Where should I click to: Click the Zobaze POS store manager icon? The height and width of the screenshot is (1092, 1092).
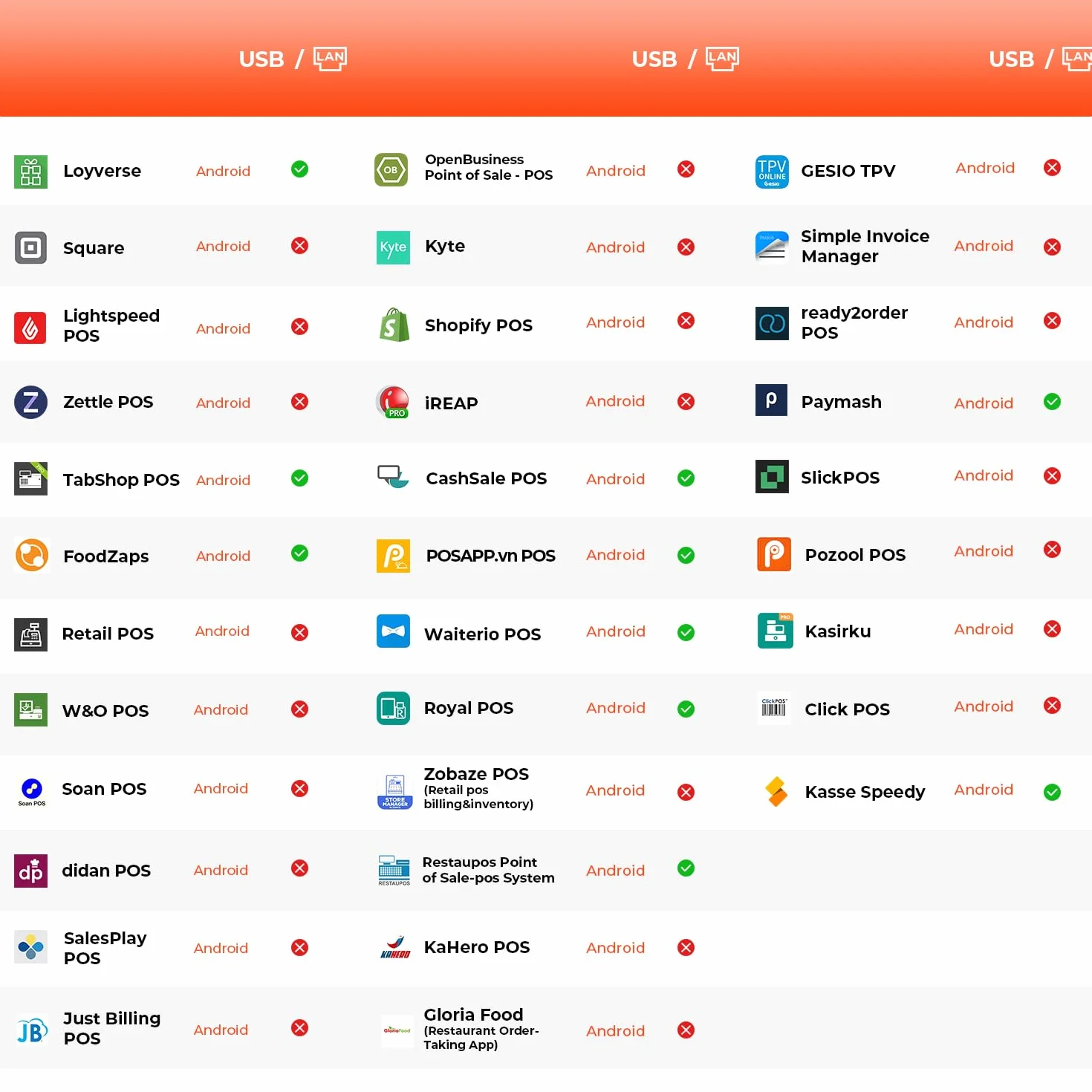pos(394,792)
